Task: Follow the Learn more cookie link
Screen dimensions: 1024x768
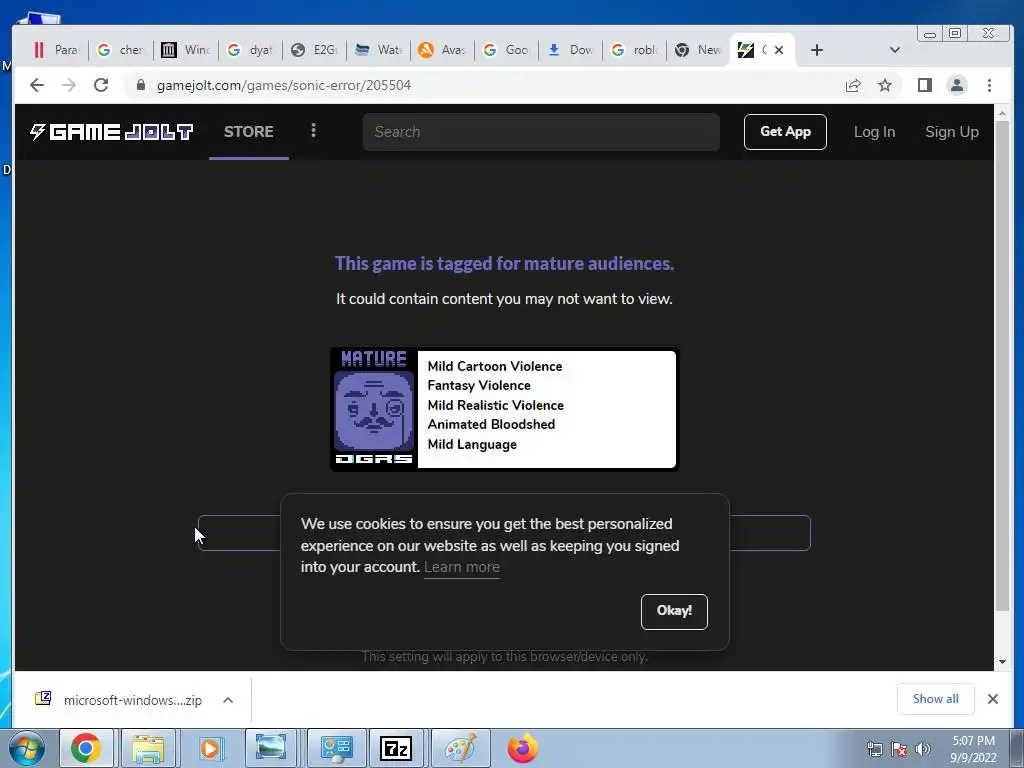Action: 462,567
